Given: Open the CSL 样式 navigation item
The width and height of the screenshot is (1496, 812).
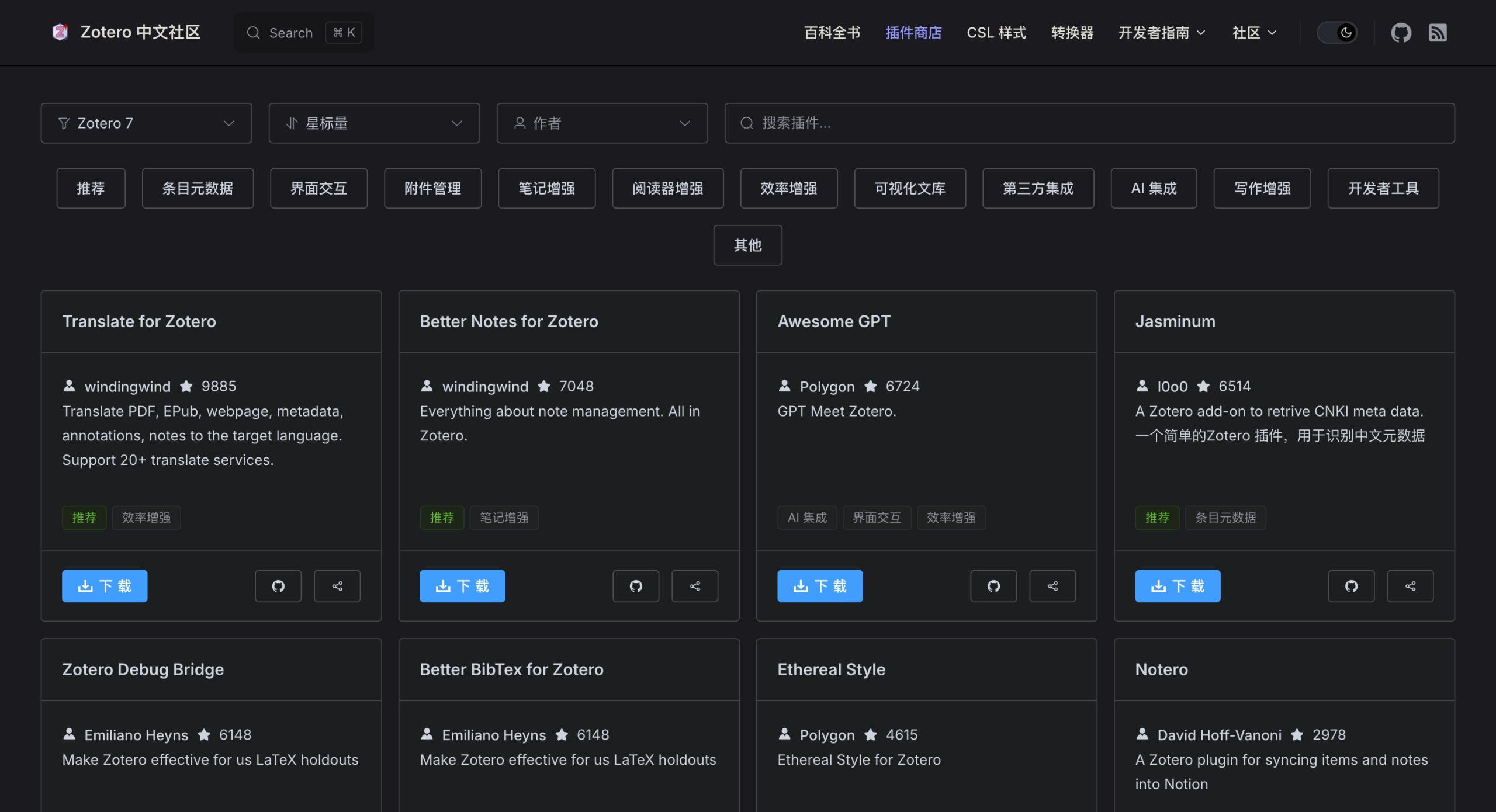Looking at the screenshot, I should click(996, 33).
